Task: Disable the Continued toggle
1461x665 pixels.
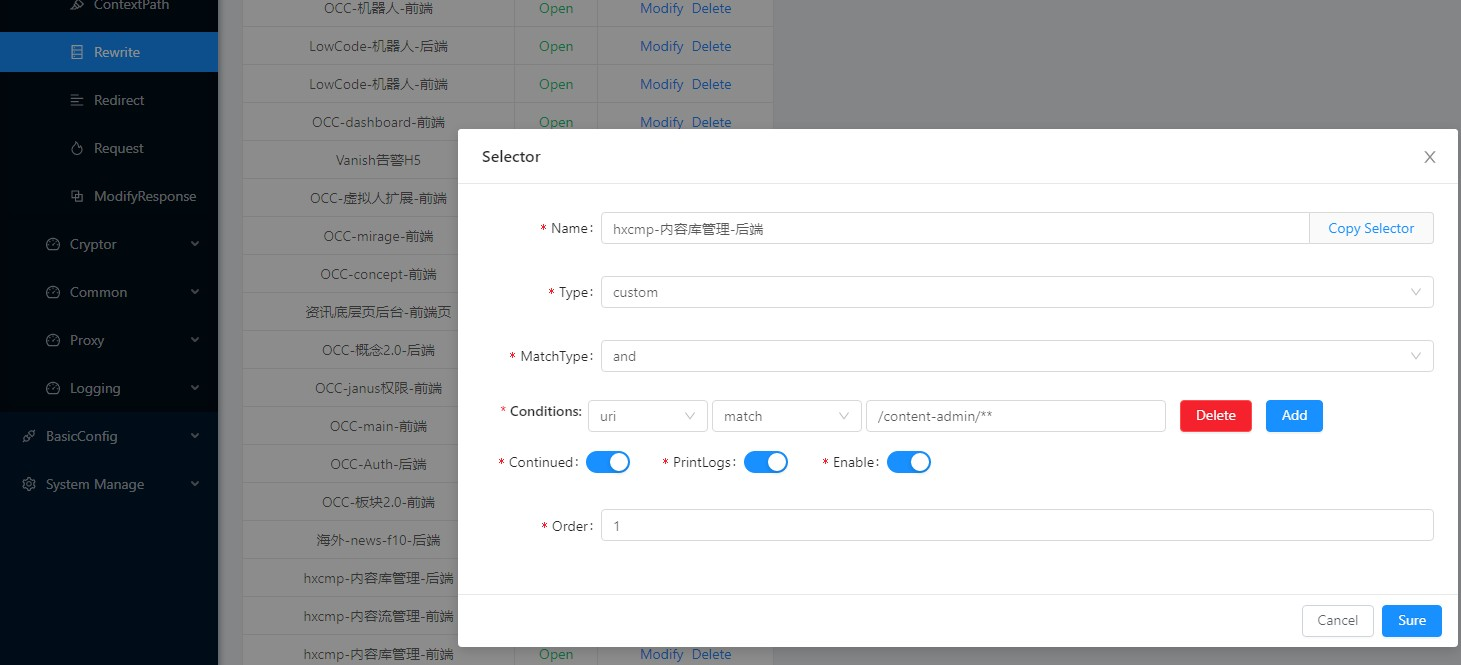Action: pos(608,461)
